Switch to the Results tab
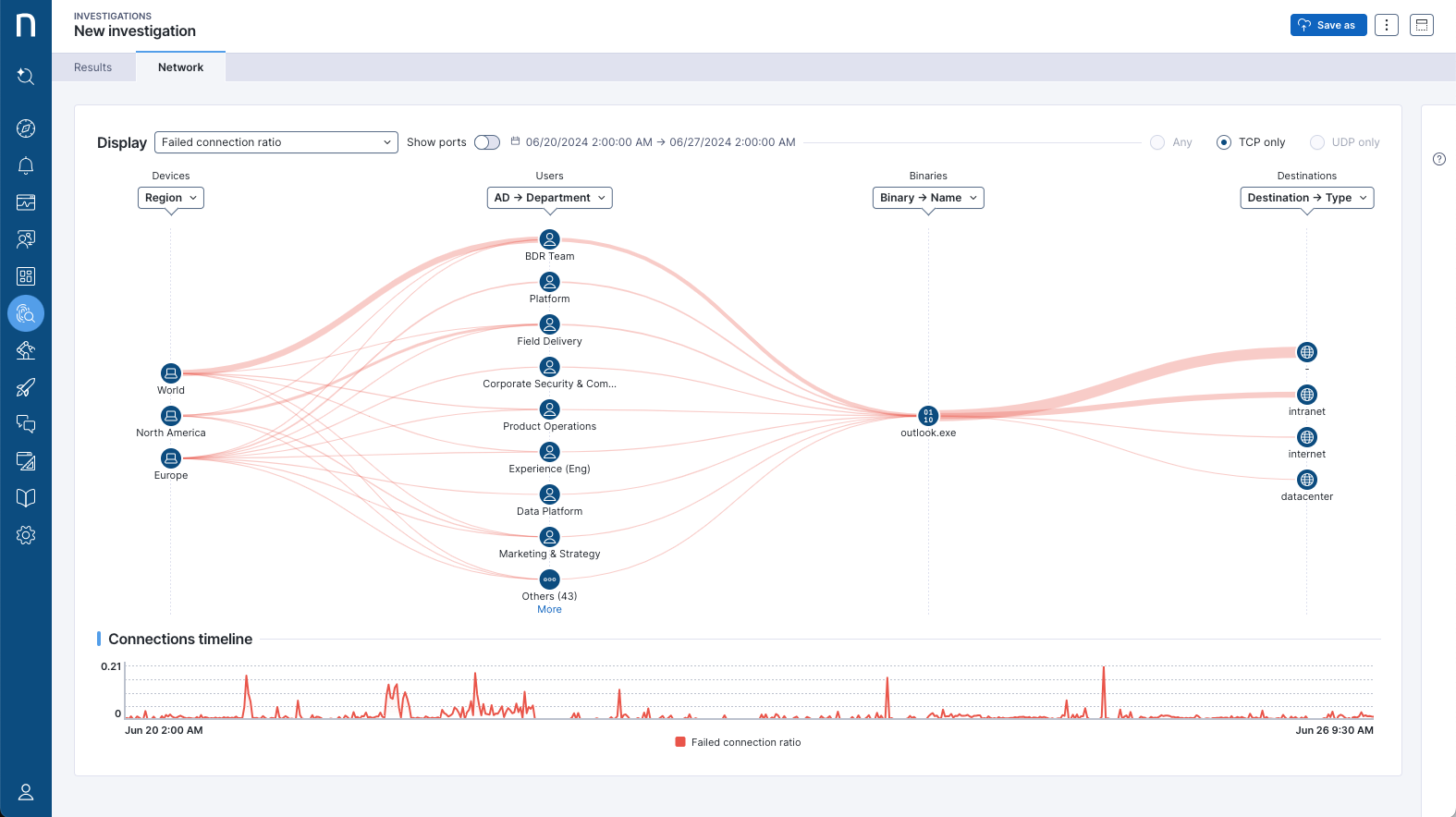1456x817 pixels. click(93, 67)
